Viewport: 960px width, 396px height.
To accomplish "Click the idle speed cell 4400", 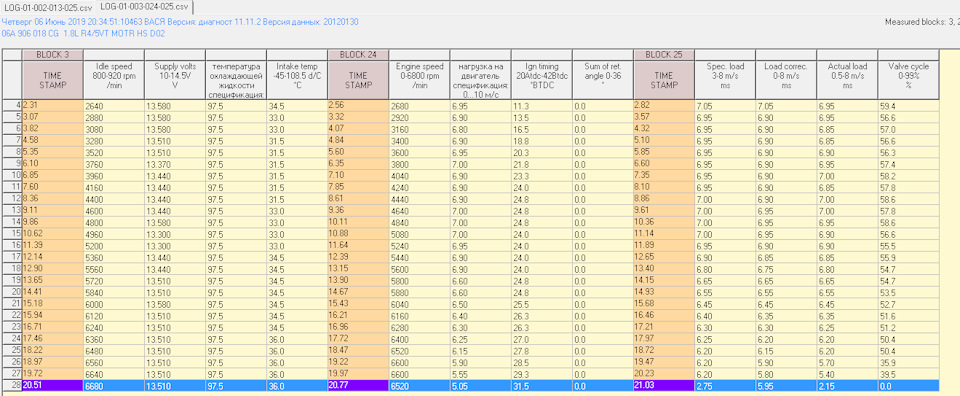I will tap(113, 199).
